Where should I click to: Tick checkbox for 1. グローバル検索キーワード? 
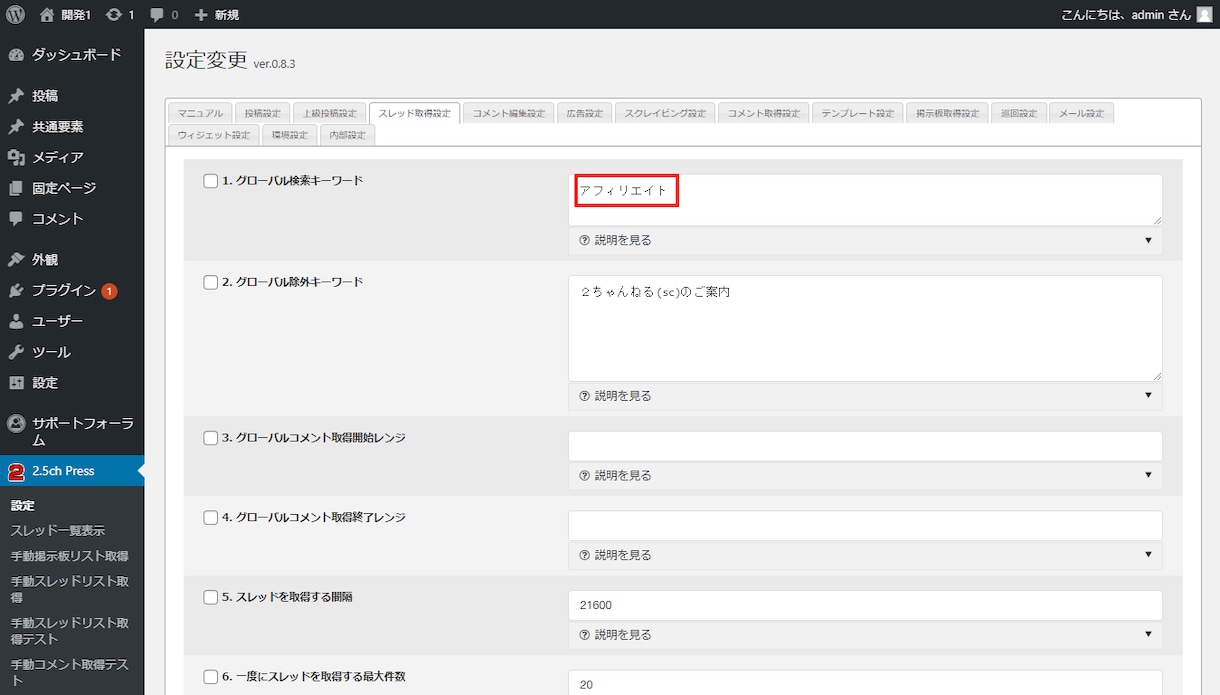click(211, 181)
